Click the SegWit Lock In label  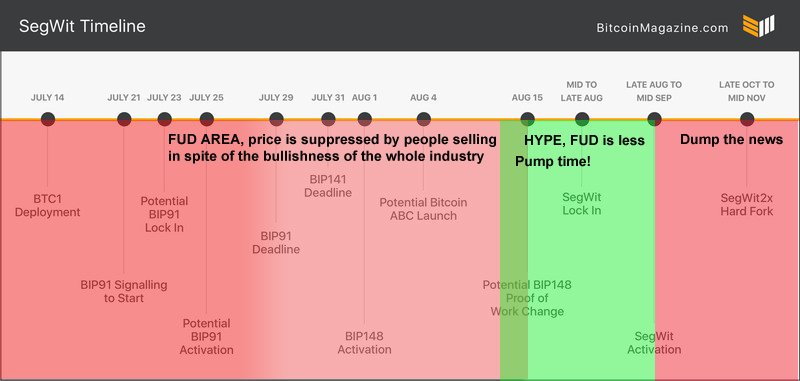[582, 204]
